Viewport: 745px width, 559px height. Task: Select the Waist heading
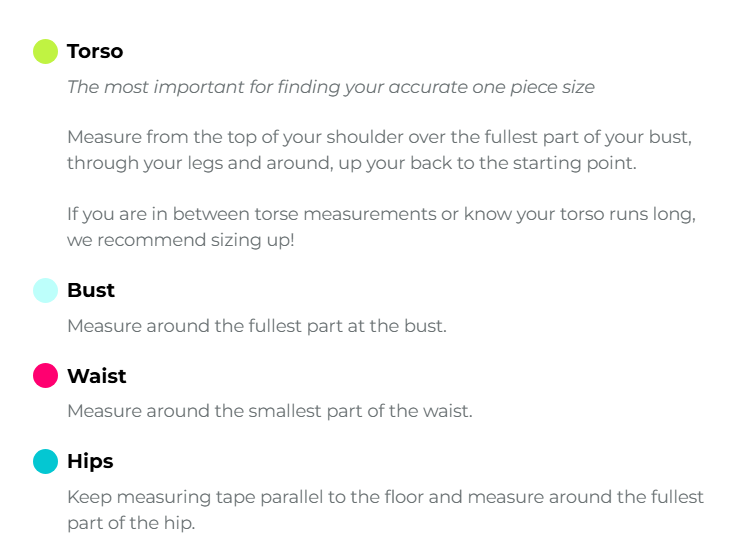[97, 376]
